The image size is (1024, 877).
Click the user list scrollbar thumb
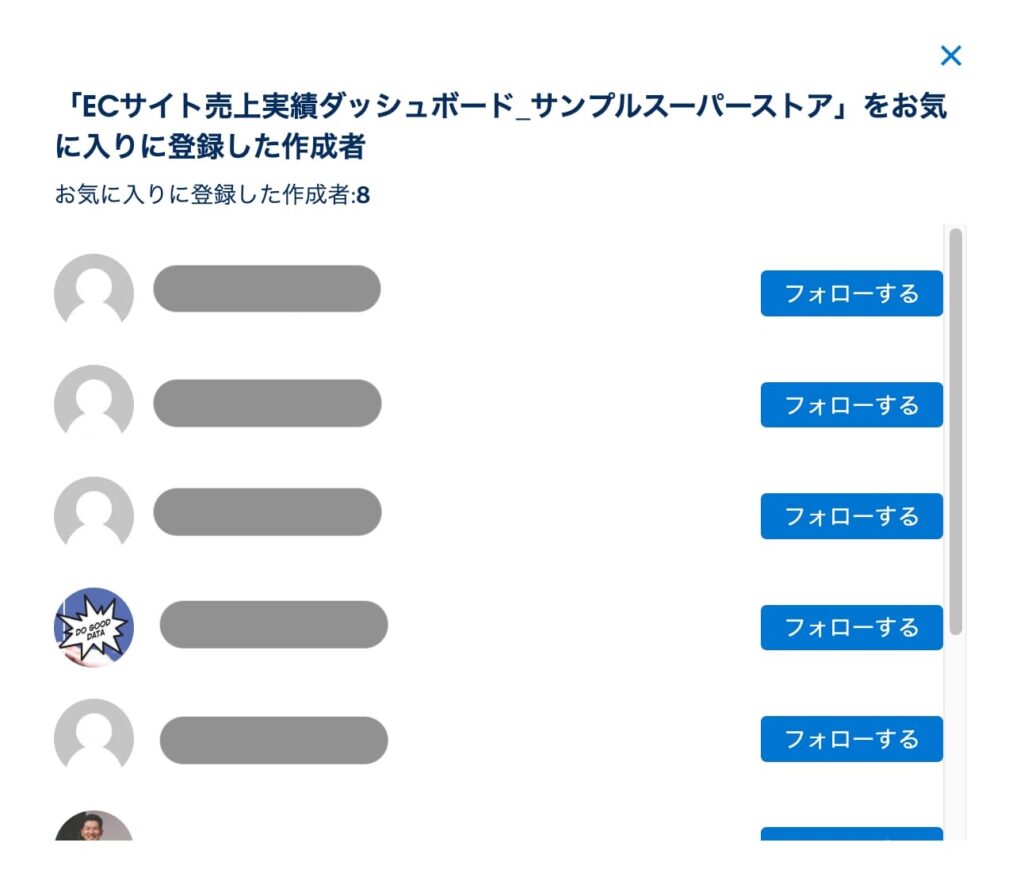coord(955,430)
